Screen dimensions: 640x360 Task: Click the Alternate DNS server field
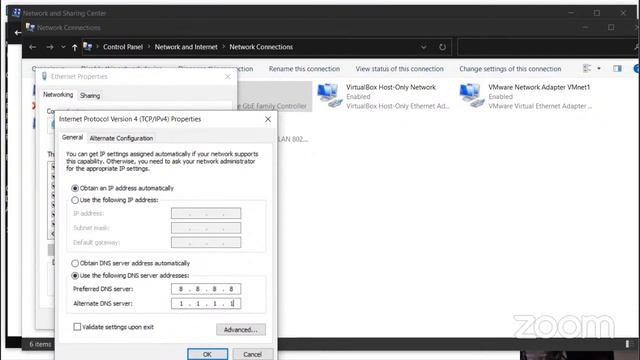coord(206,304)
